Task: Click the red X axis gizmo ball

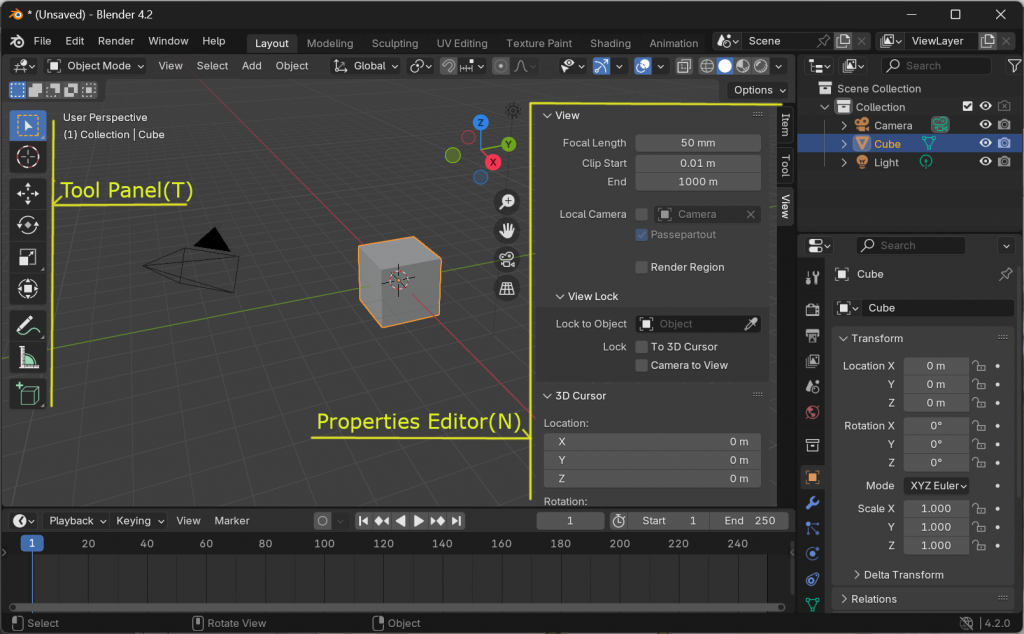Action: (x=493, y=162)
